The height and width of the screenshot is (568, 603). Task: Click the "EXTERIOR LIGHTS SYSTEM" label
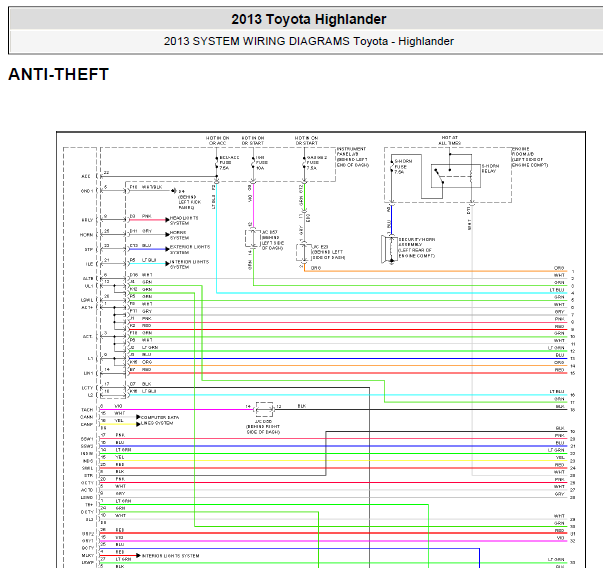point(190,249)
